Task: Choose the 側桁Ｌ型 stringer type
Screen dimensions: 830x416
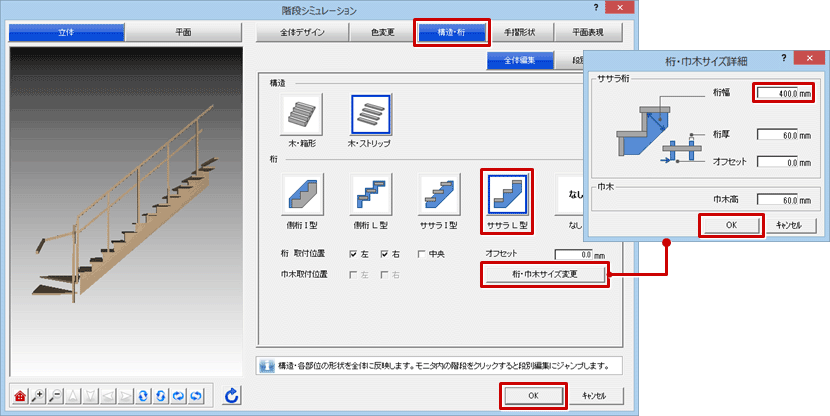Action: tap(370, 193)
